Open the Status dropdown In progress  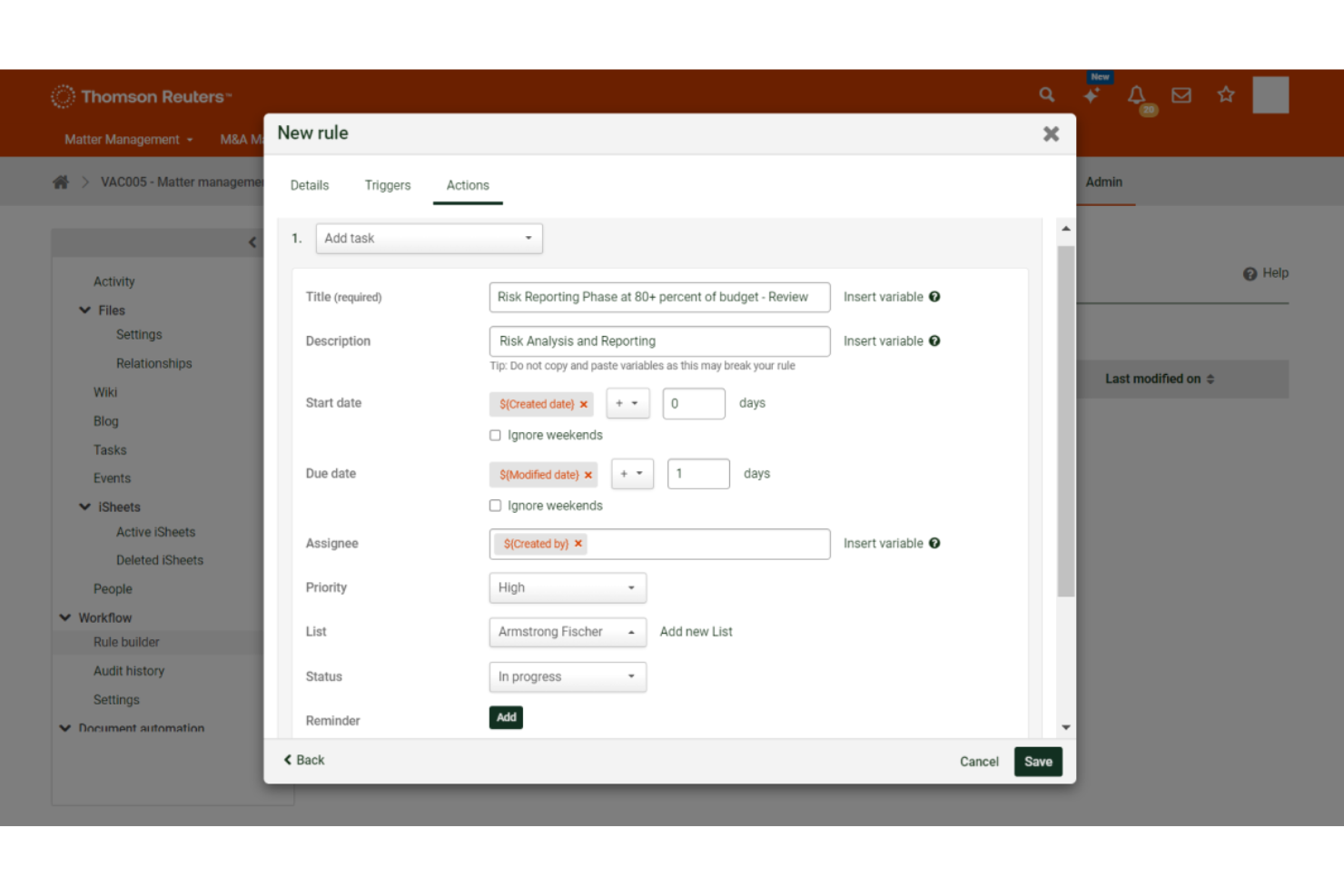click(x=568, y=677)
